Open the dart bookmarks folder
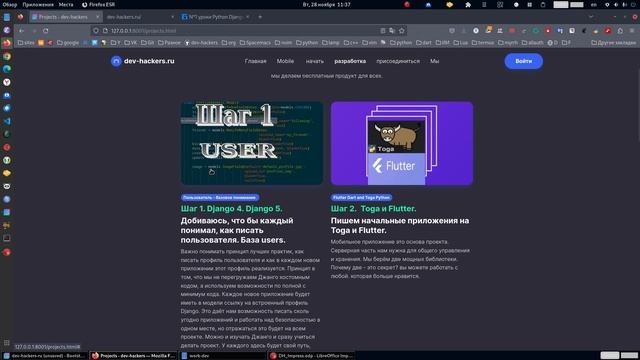 424,42
